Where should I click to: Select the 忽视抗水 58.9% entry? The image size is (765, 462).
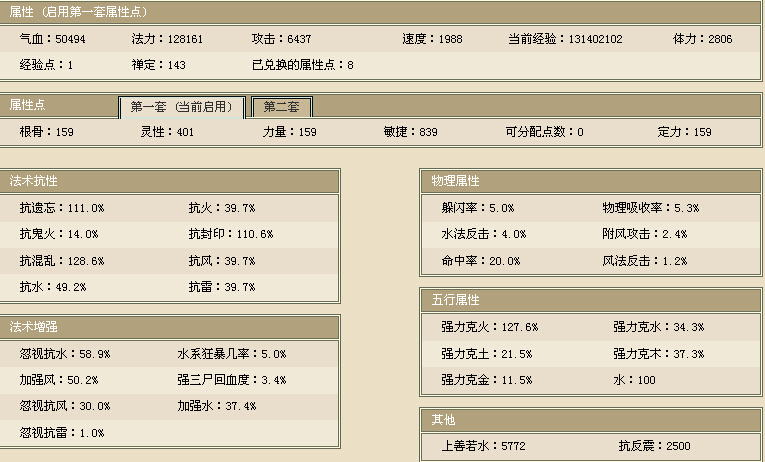tap(64, 354)
